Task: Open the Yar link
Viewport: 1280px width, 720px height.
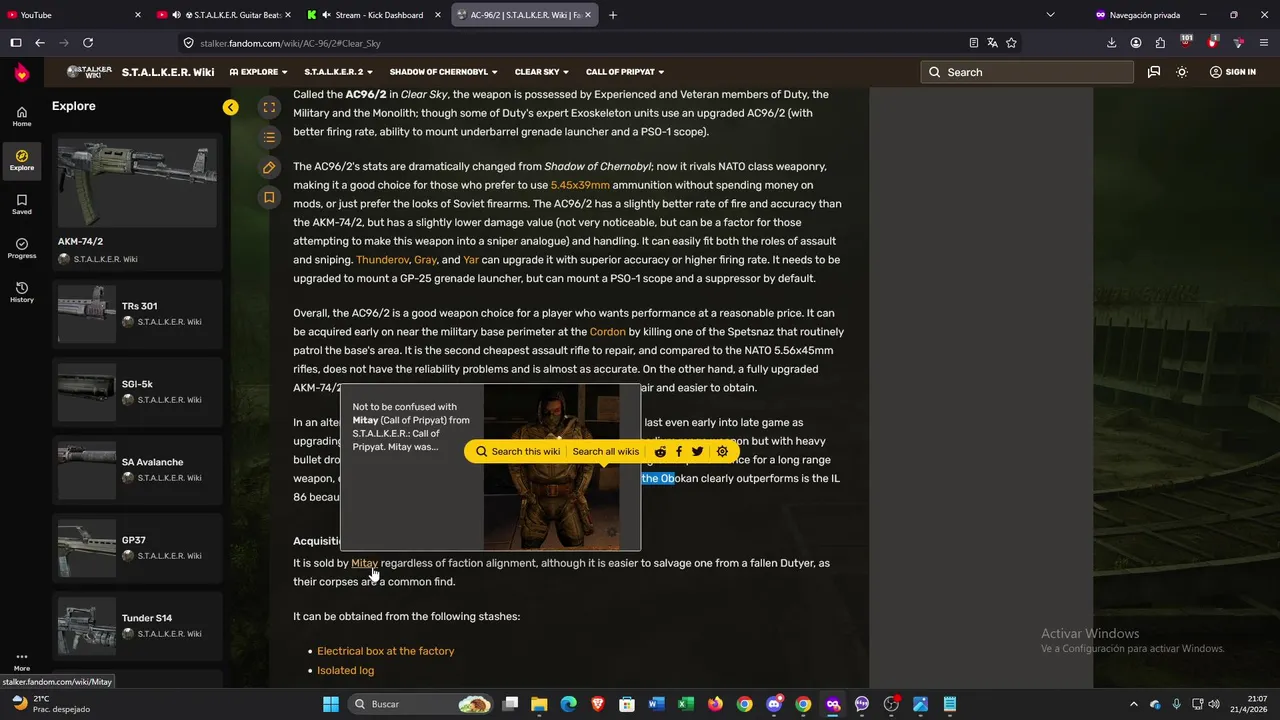Action: tap(471, 260)
